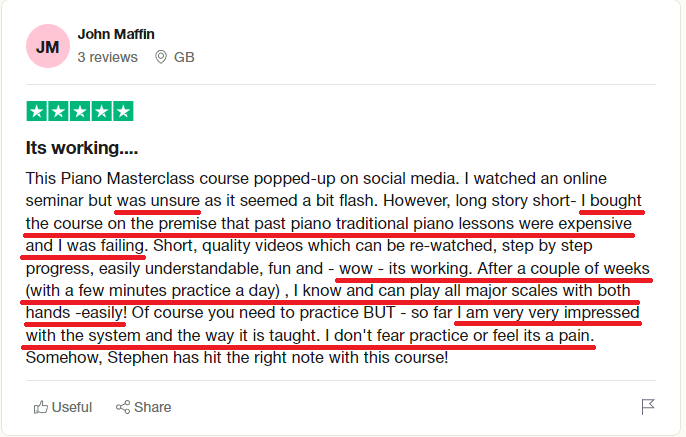This screenshot has width=686, height=437.
Task: Click the fifth green rating star
Action: 122,111
